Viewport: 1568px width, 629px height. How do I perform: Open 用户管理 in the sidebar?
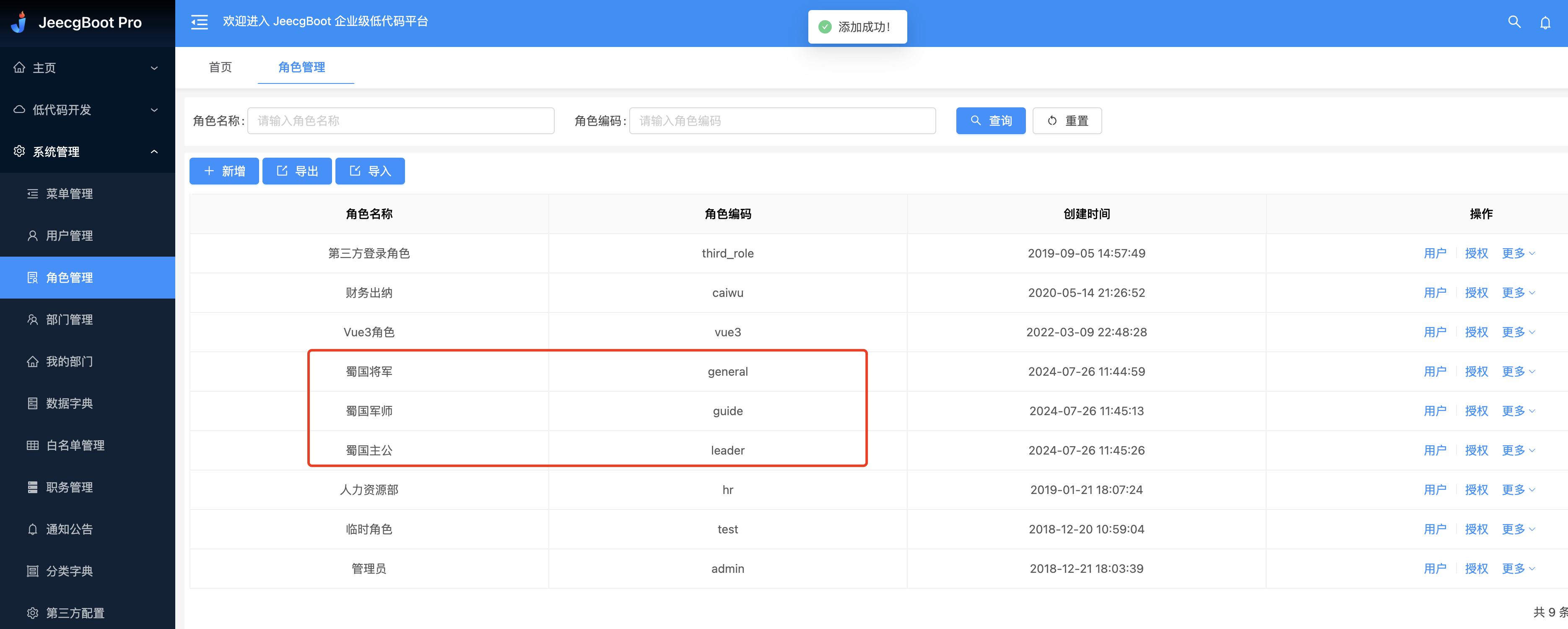(88, 235)
